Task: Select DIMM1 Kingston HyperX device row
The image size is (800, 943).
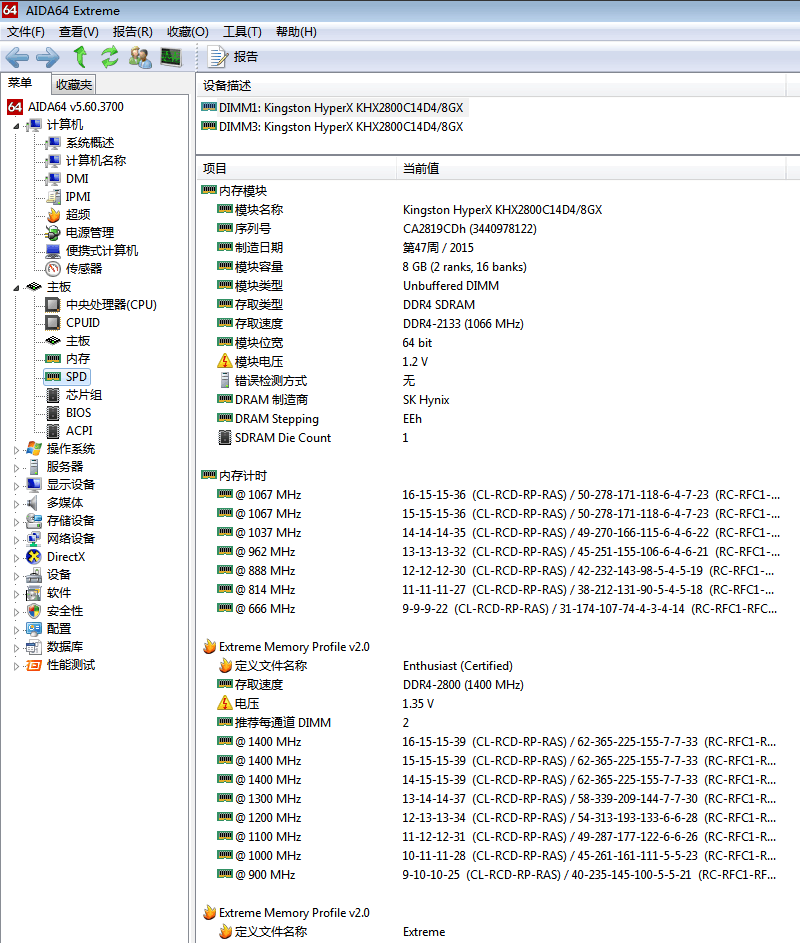Action: coord(333,108)
